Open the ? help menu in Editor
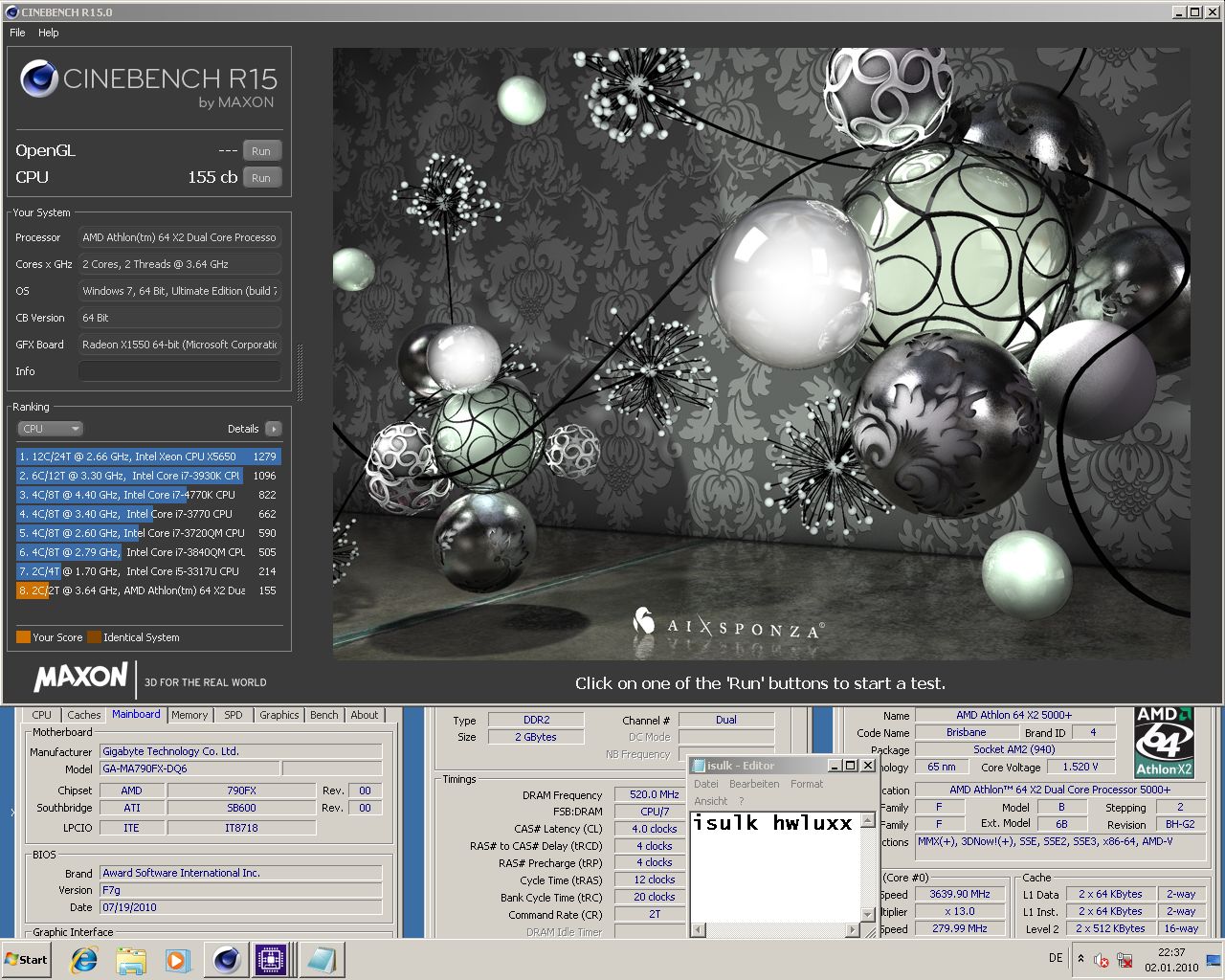 (741, 801)
